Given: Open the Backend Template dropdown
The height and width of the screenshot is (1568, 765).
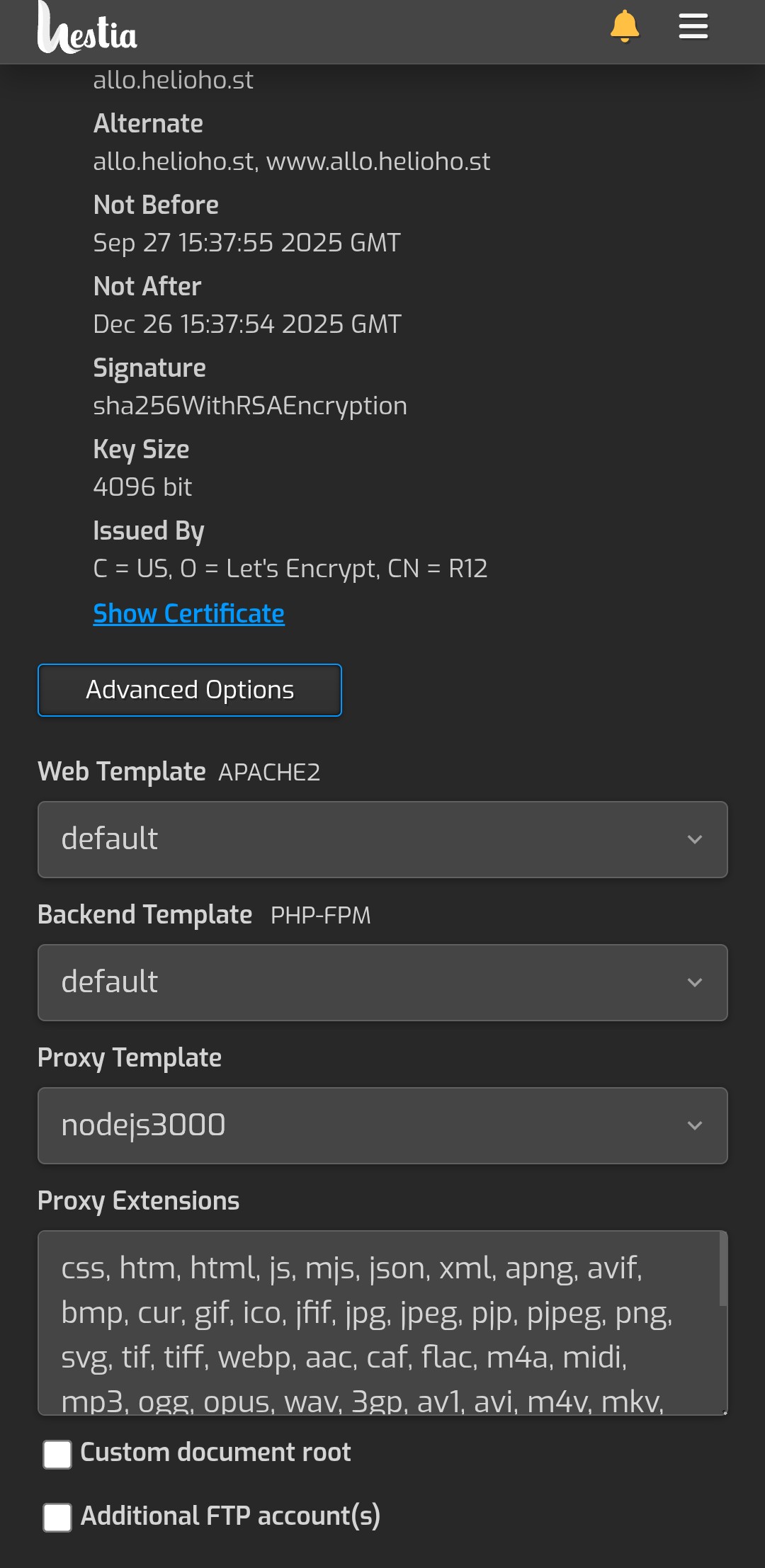Looking at the screenshot, I should click(382, 982).
